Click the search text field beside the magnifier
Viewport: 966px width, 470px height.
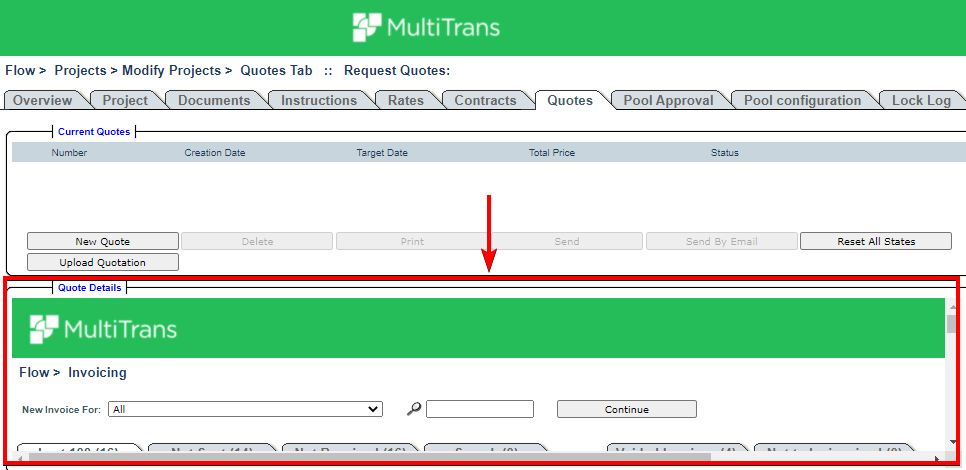[480, 409]
